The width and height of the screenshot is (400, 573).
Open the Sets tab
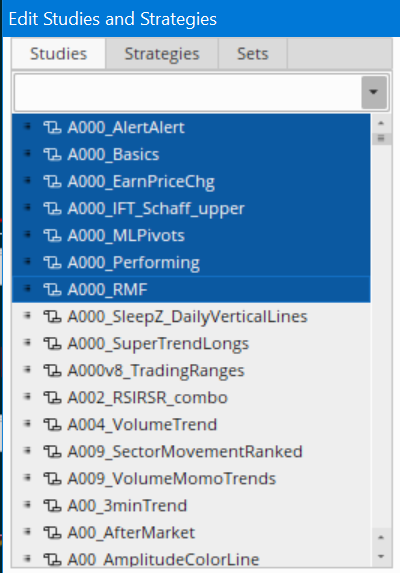tap(253, 54)
